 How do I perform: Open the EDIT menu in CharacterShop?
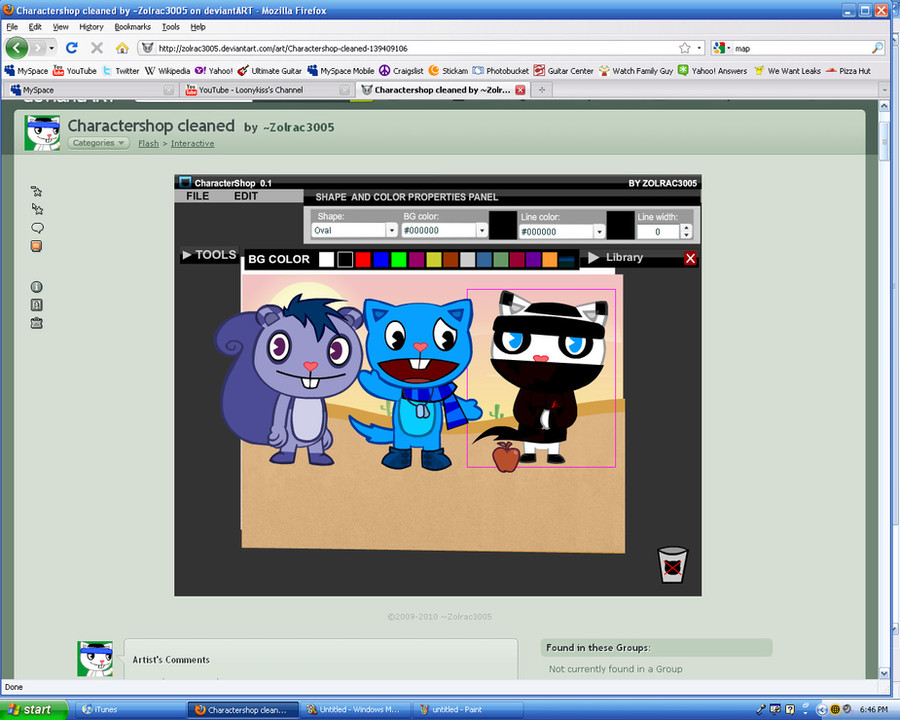[x=246, y=196]
